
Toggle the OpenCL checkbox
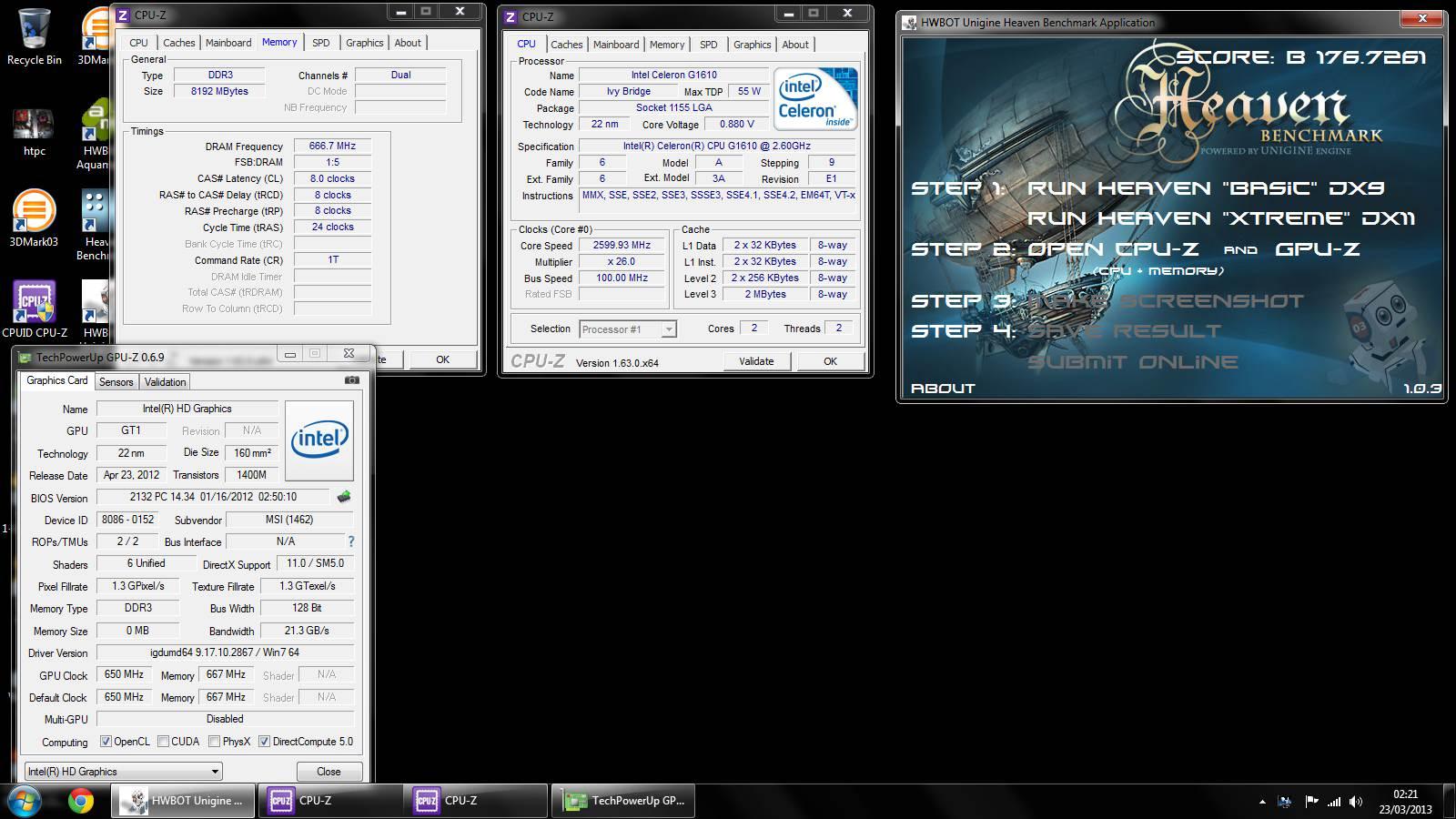(x=106, y=742)
